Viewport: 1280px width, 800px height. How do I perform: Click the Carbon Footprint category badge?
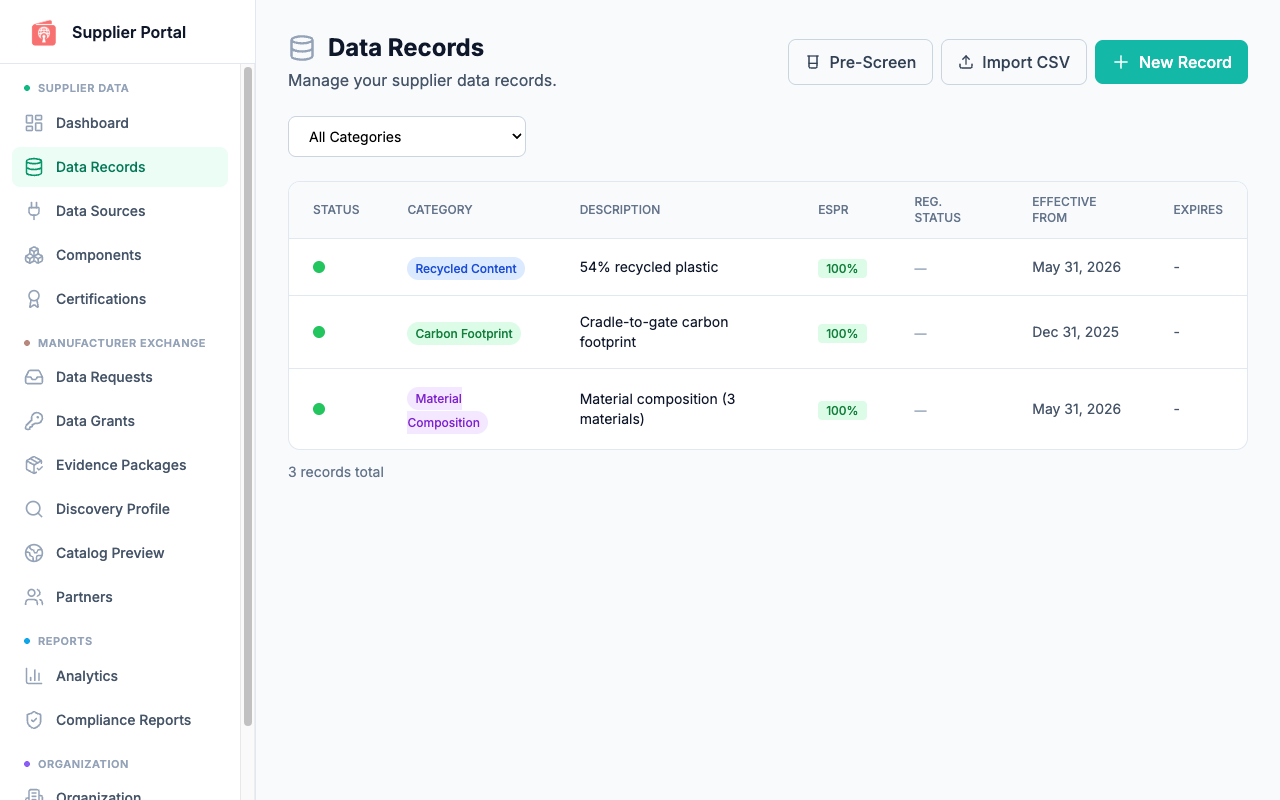pos(464,333)
